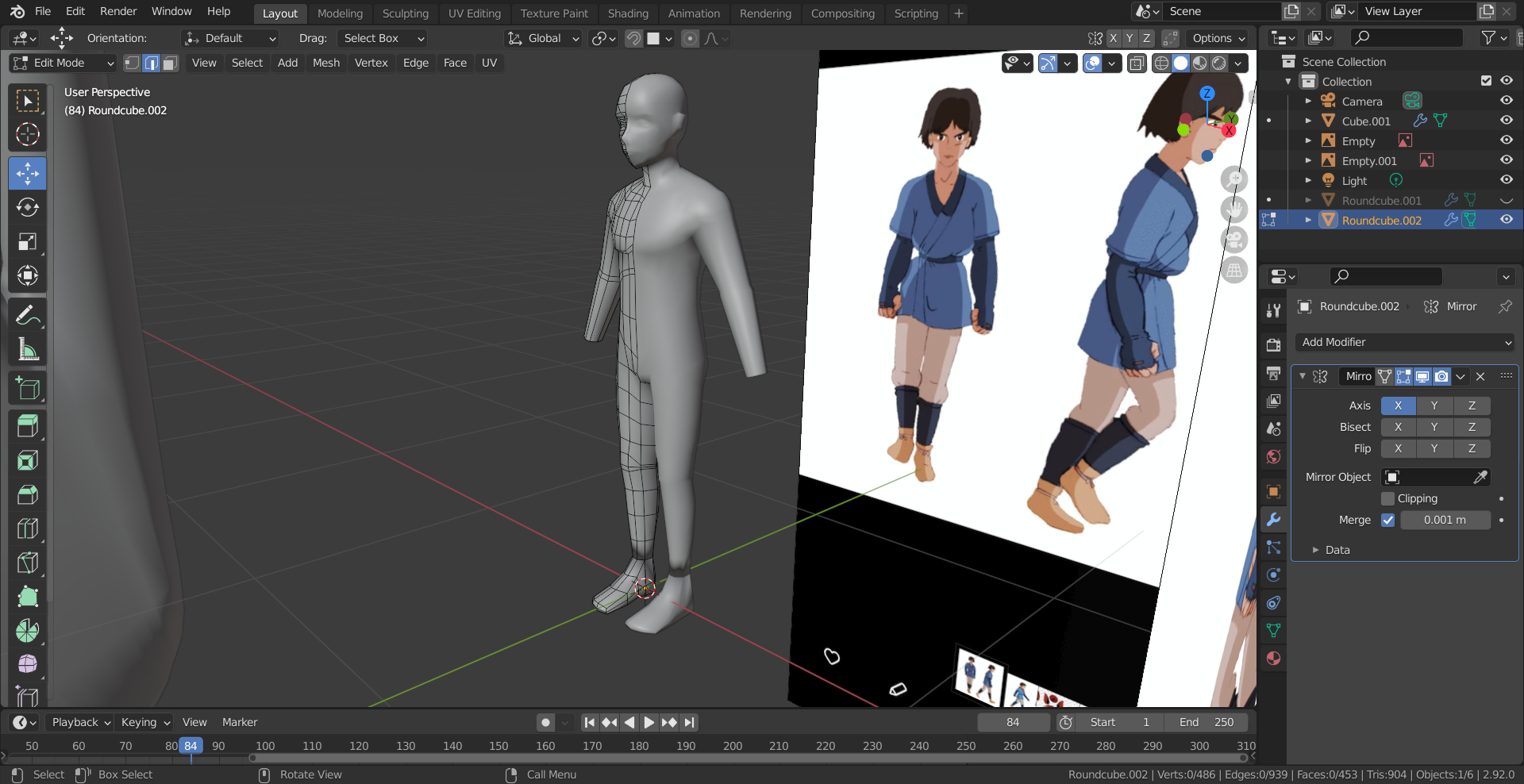This screenshot has height=784, width=1524.
Task: Toggle camera view in viewport gizmo
Action: pyautogui.click(x=1234, y=240)
